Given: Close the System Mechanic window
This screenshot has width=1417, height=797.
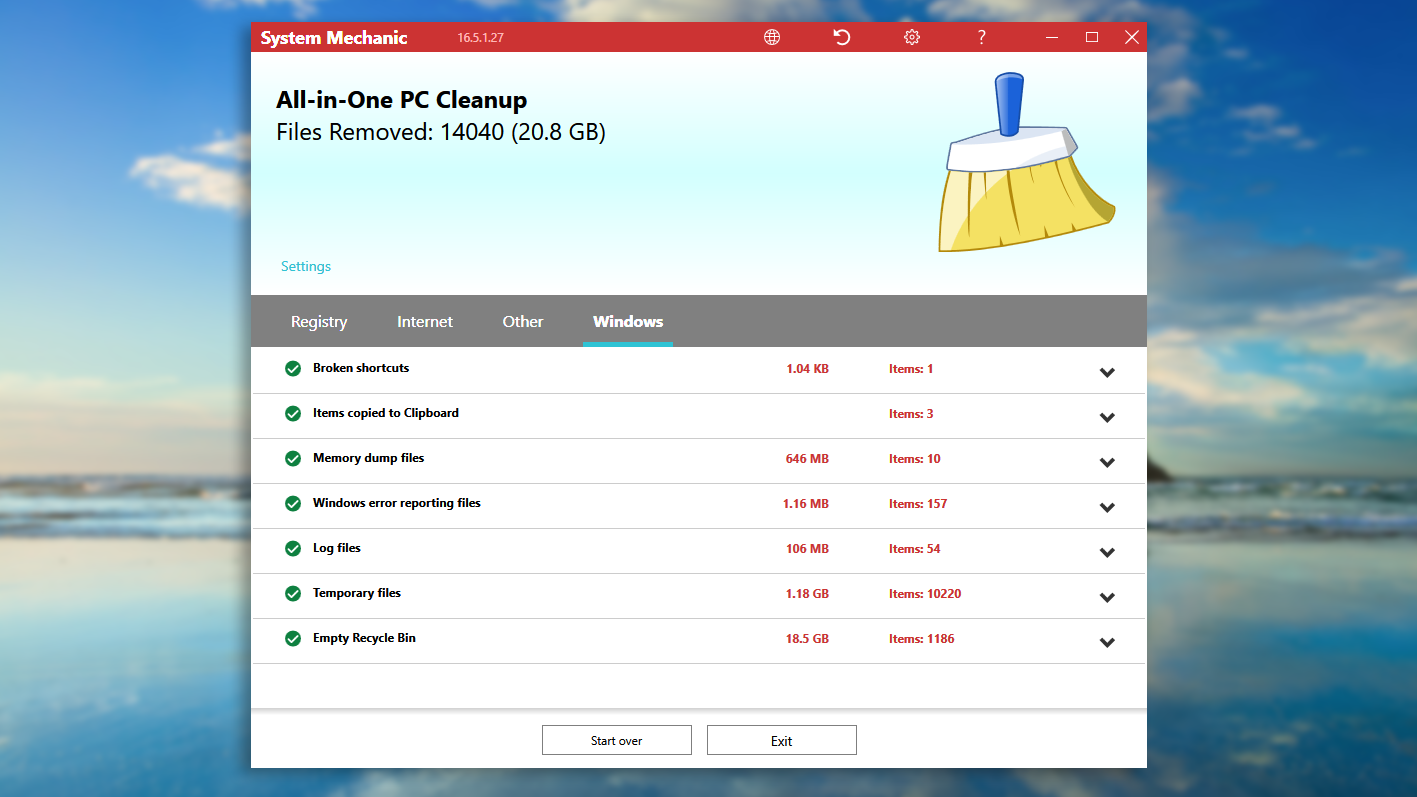Looking at the screenshot, I should pyautogui.click(x=1131, y=37).
